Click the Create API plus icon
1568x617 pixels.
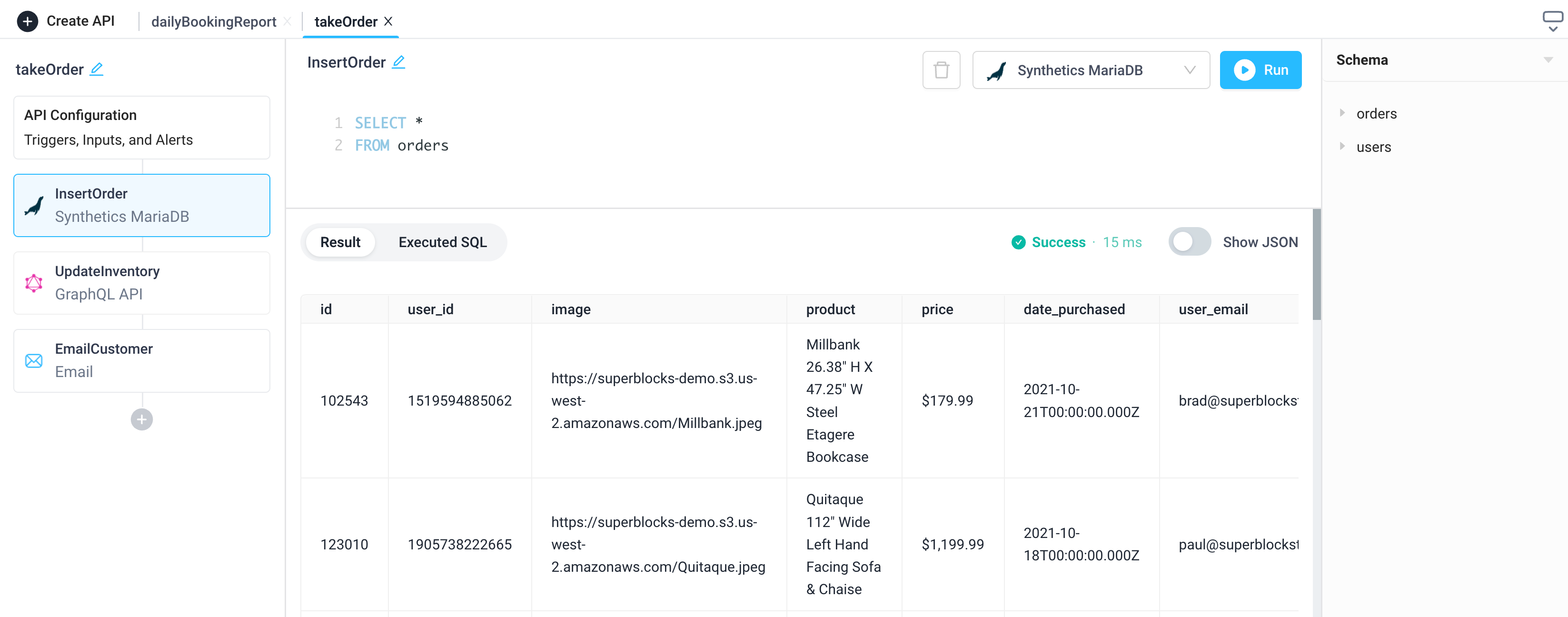click(x=27, y=20)
